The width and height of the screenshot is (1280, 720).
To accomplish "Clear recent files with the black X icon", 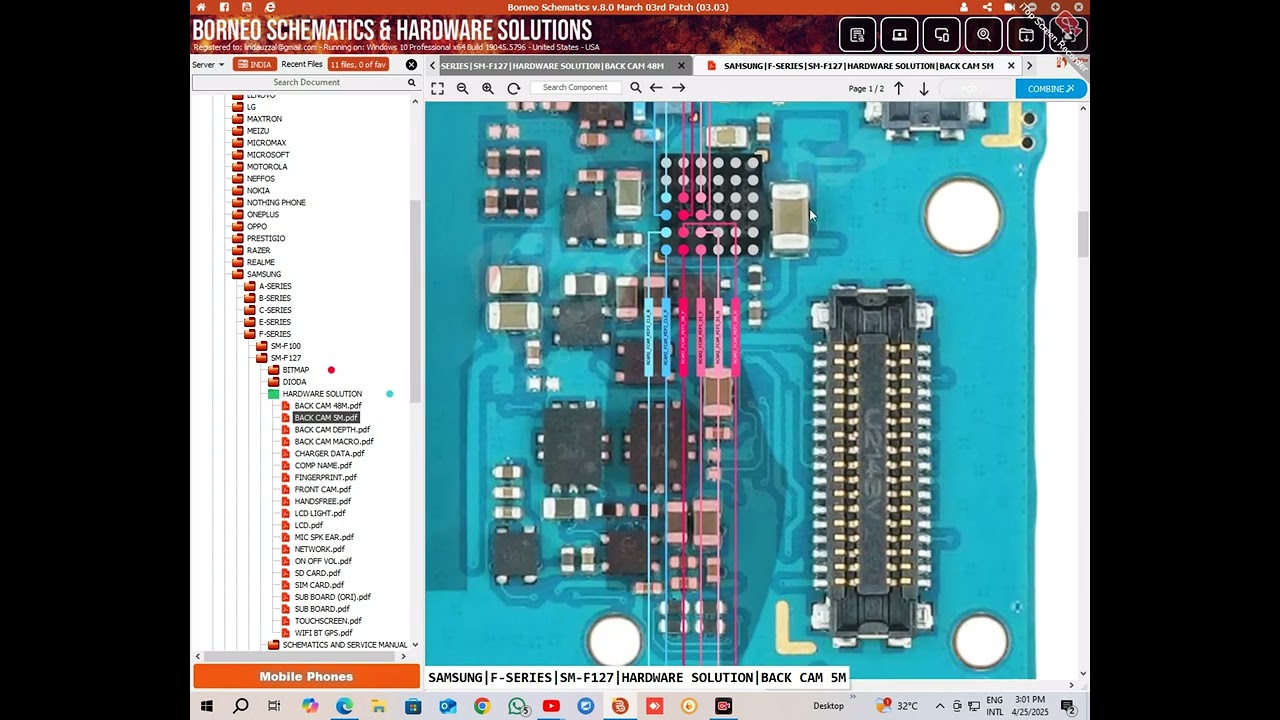I will (411, 65).
